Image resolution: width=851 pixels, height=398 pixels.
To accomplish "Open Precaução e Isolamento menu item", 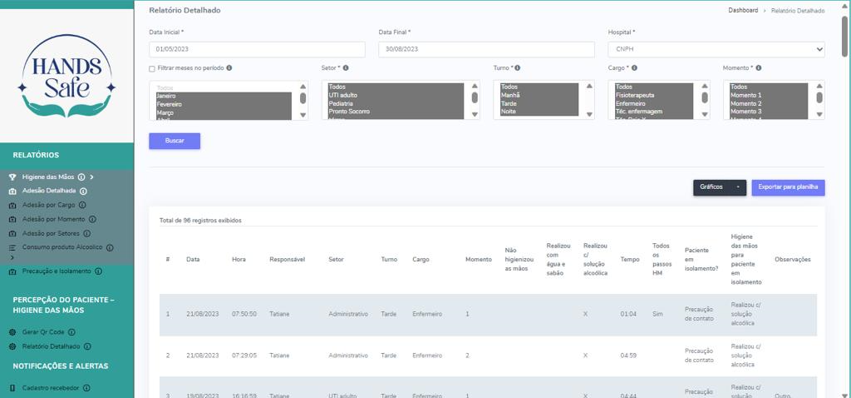I will 56,271.
